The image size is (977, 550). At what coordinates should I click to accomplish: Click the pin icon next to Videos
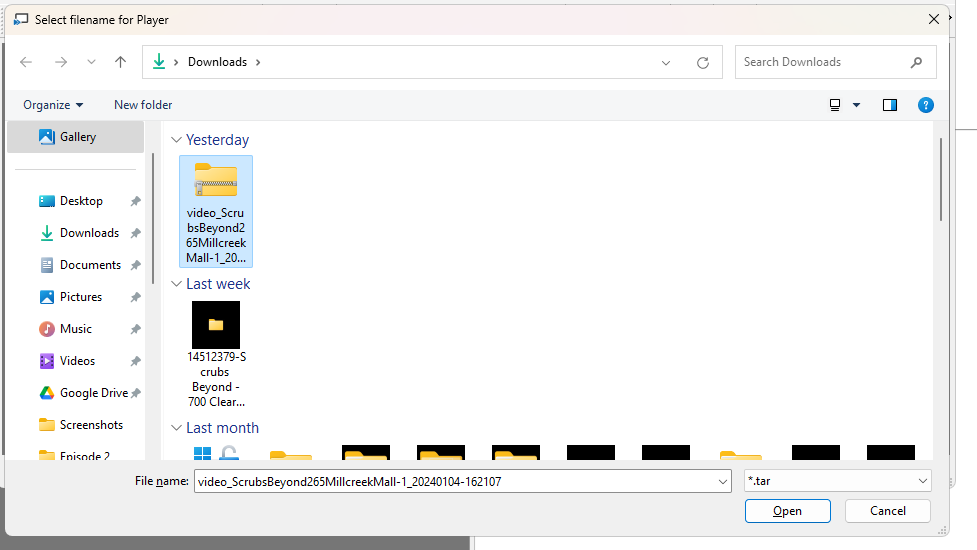tap(135, 361)
